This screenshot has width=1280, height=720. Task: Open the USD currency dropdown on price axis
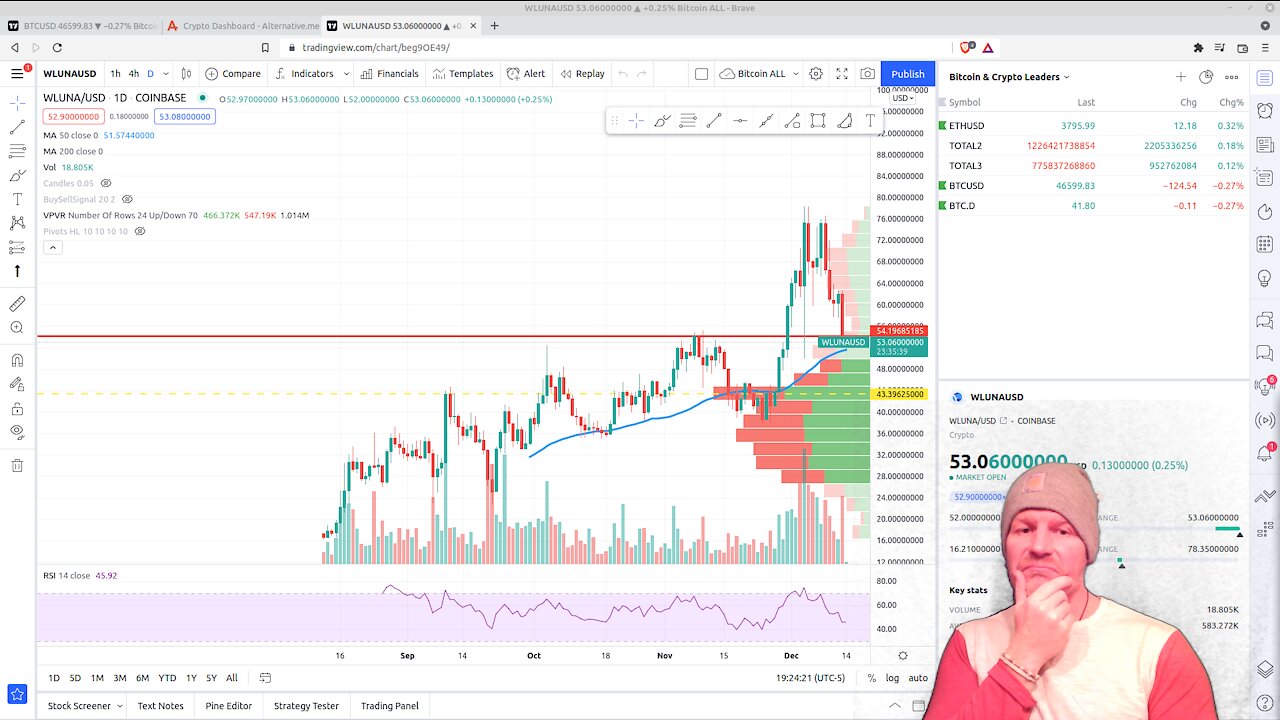pos(903,98)
